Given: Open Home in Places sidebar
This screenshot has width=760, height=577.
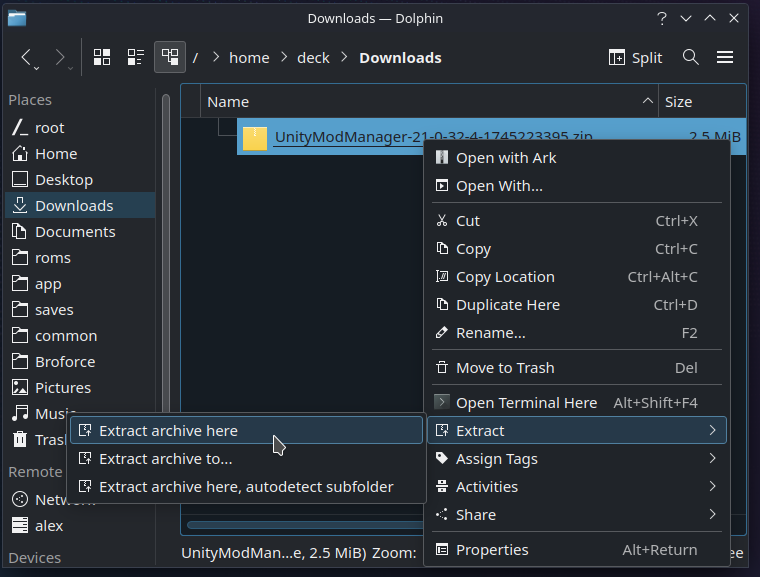Looking at the screenshot, I should coord(55,154).
